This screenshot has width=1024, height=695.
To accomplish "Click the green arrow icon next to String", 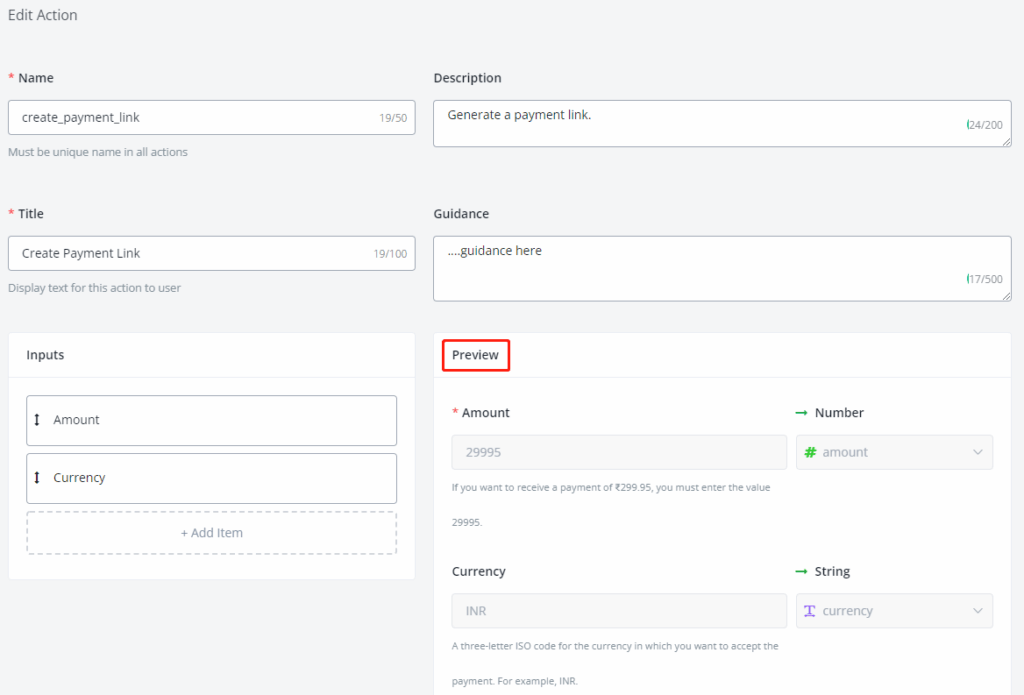I will coord(801,572).
